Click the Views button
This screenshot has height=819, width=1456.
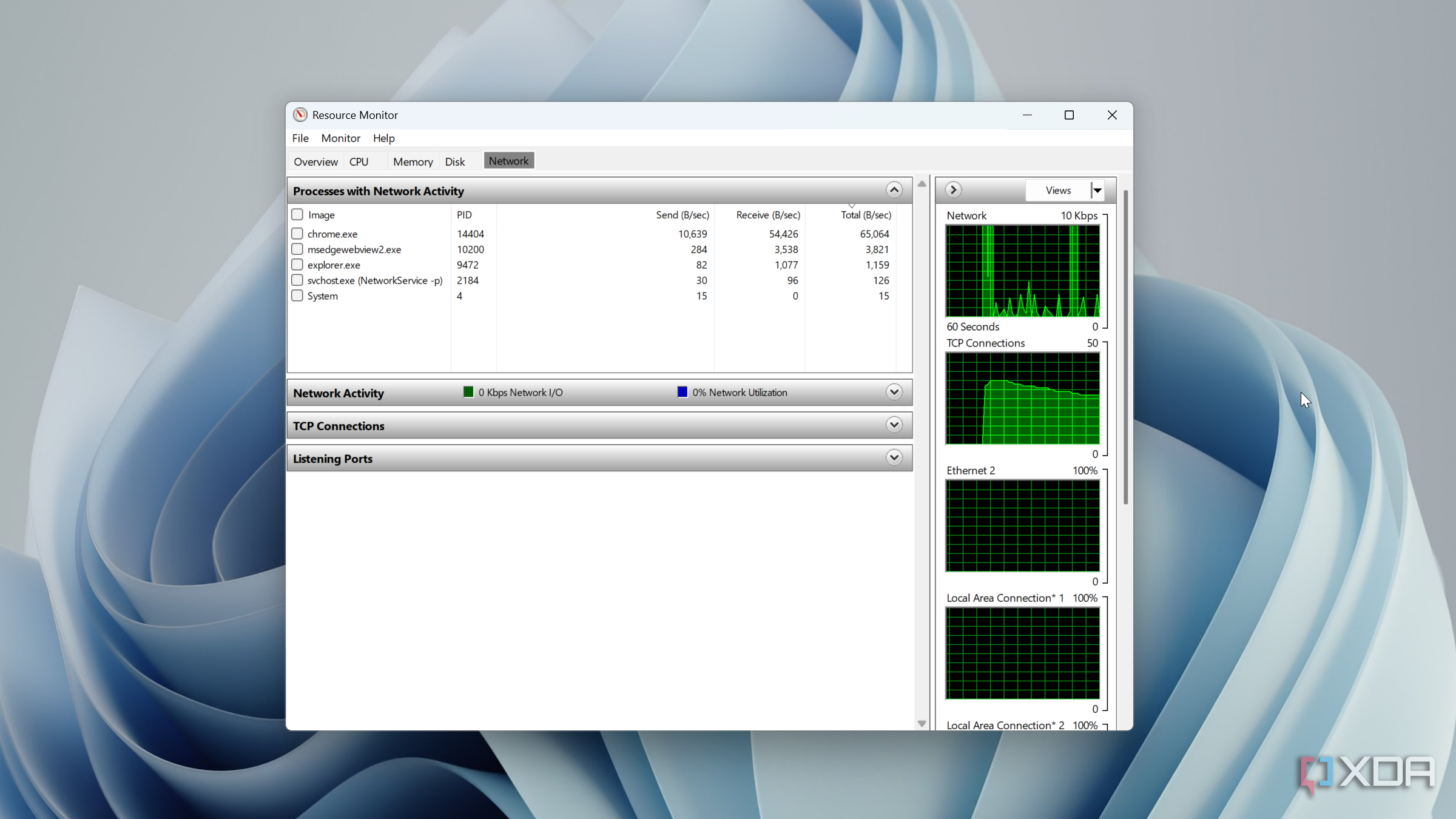coord(1059,190)
